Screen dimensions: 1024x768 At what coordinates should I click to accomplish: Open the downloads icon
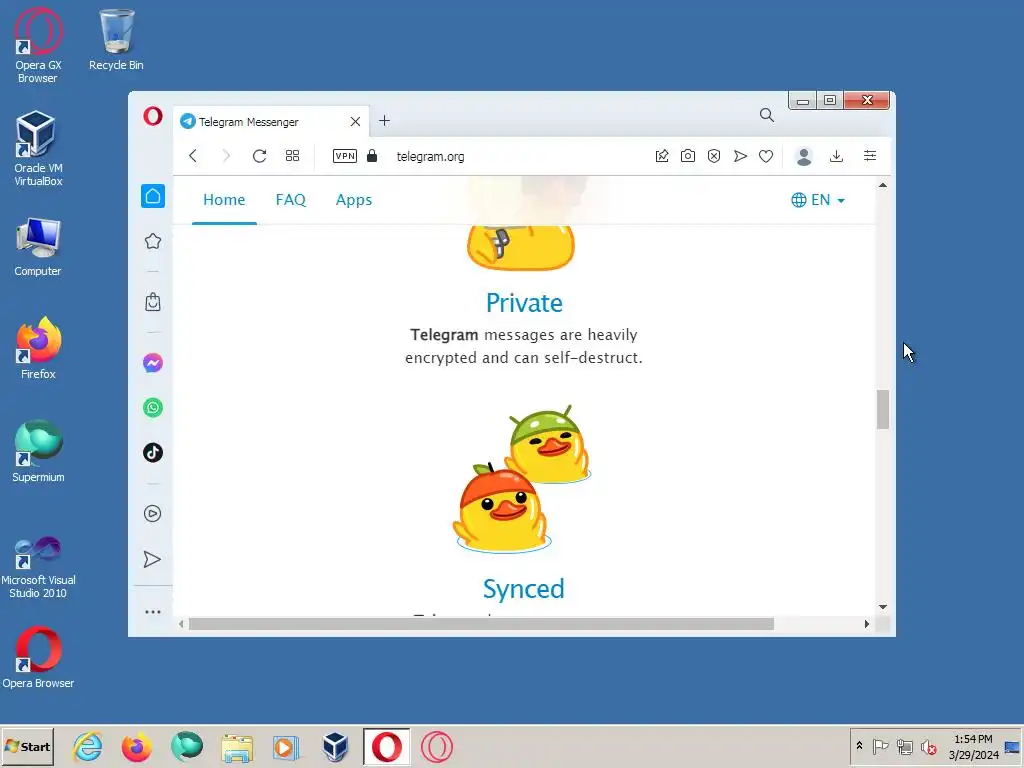(x=837, y=156)
